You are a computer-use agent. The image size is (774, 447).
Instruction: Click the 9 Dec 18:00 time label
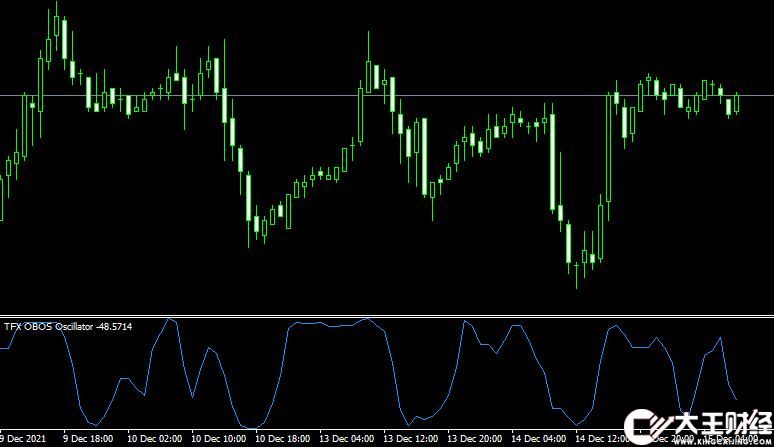tap(88, 439)
